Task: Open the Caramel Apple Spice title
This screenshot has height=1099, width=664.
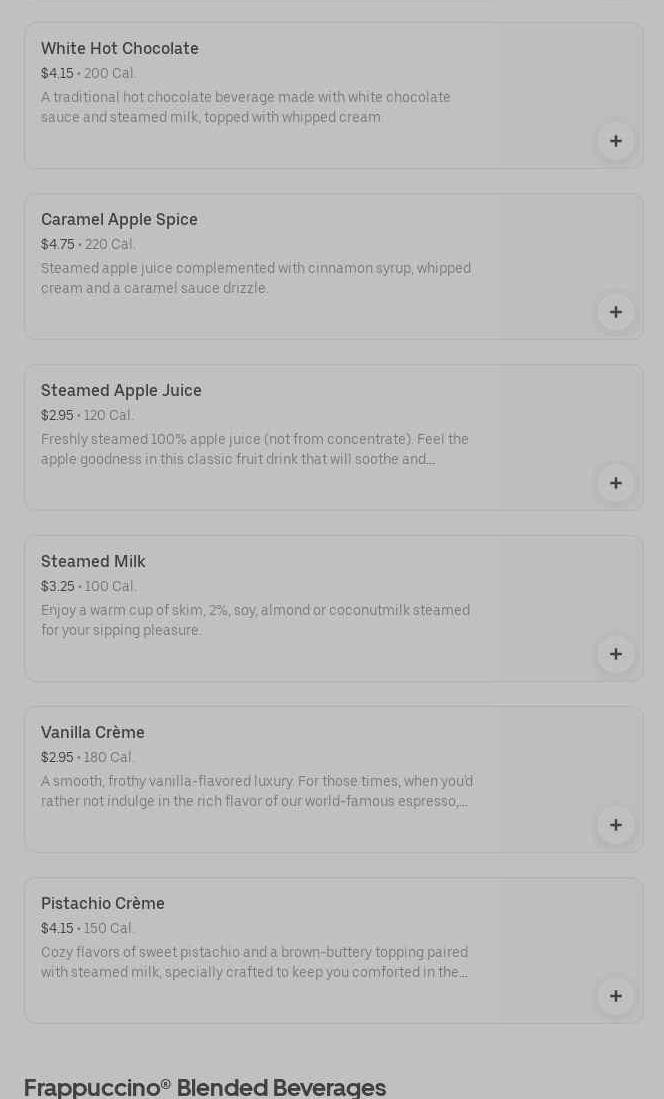Action: tap(119, 220)
